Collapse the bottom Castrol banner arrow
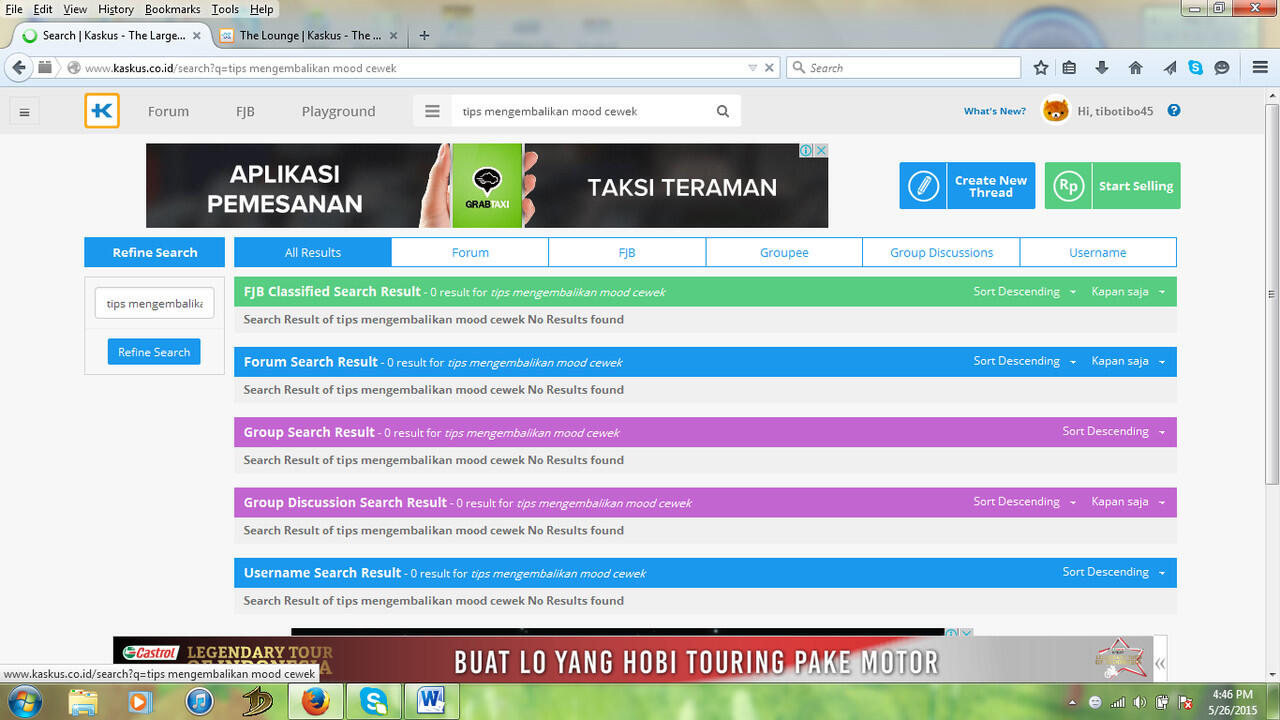 pos(1160,663)
